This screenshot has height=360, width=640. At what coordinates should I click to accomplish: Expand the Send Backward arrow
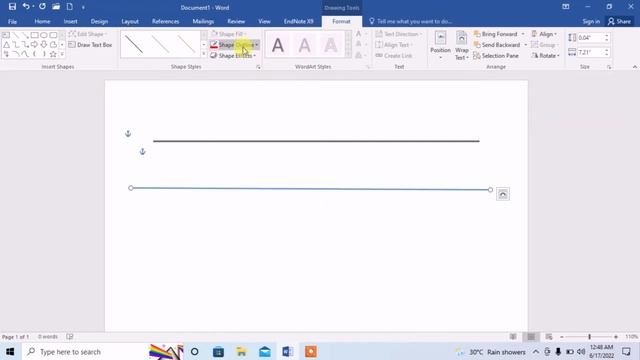(x=526, y=45)
